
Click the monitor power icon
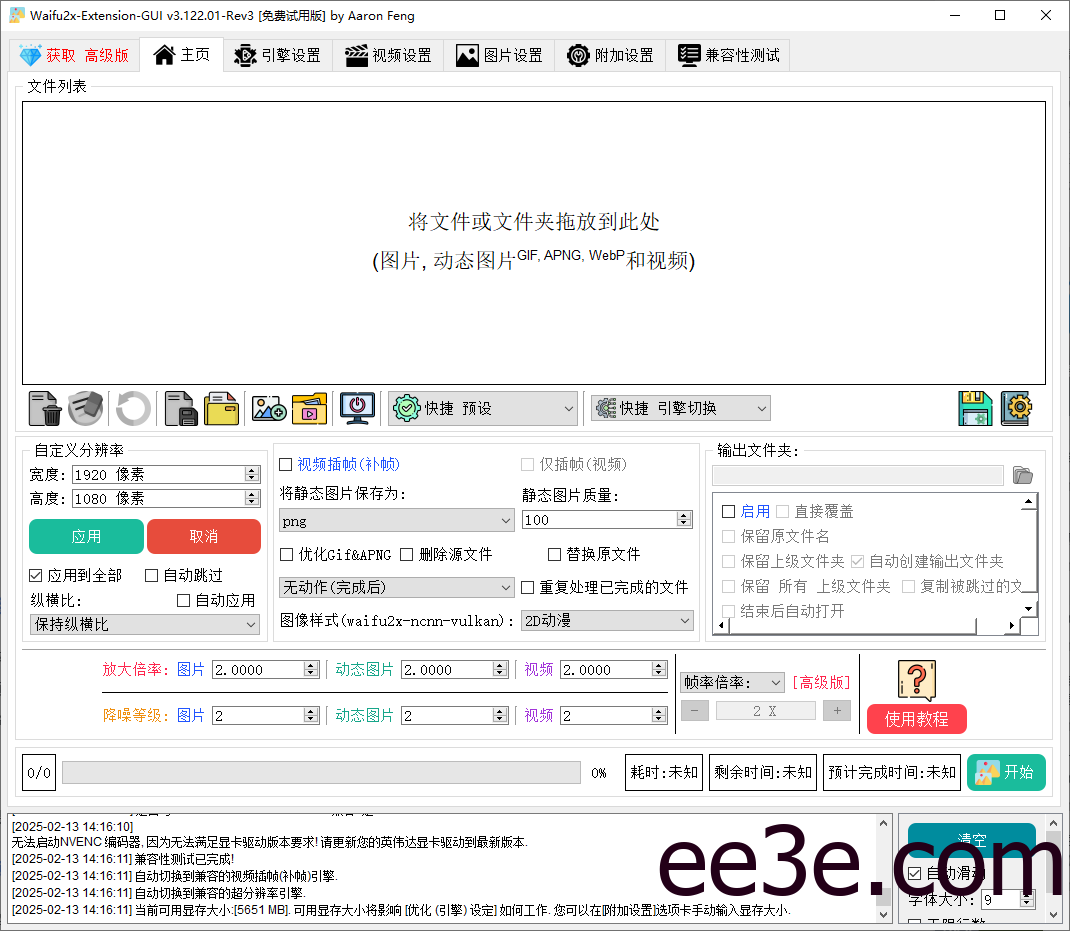356,408
